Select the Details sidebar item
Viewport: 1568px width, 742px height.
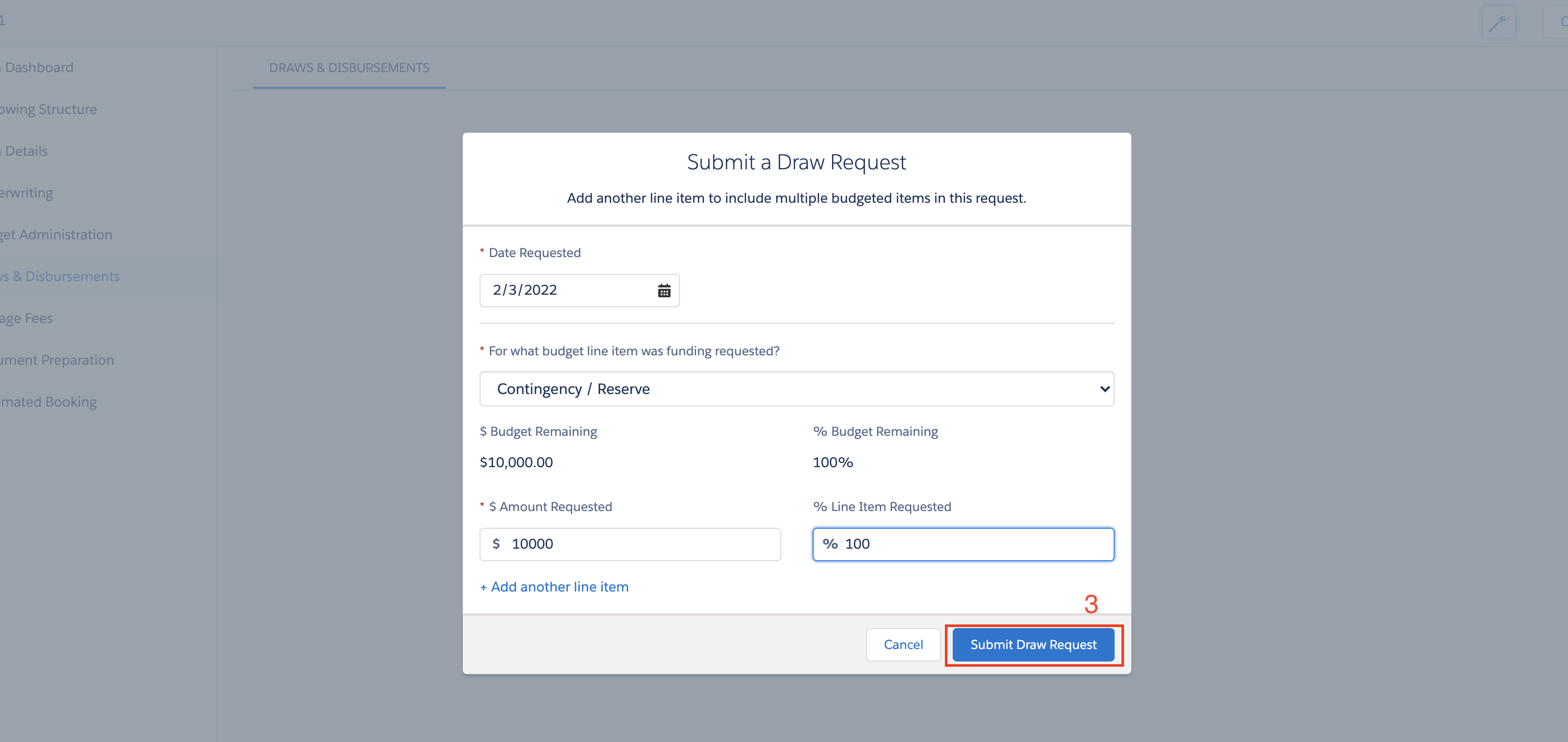[x=25, y=150]
